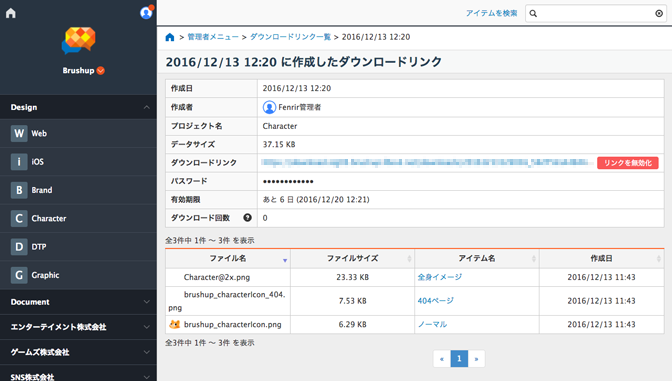
Task: Click the project name value Character
Action: pyautogui.click(x=280, y=126)
